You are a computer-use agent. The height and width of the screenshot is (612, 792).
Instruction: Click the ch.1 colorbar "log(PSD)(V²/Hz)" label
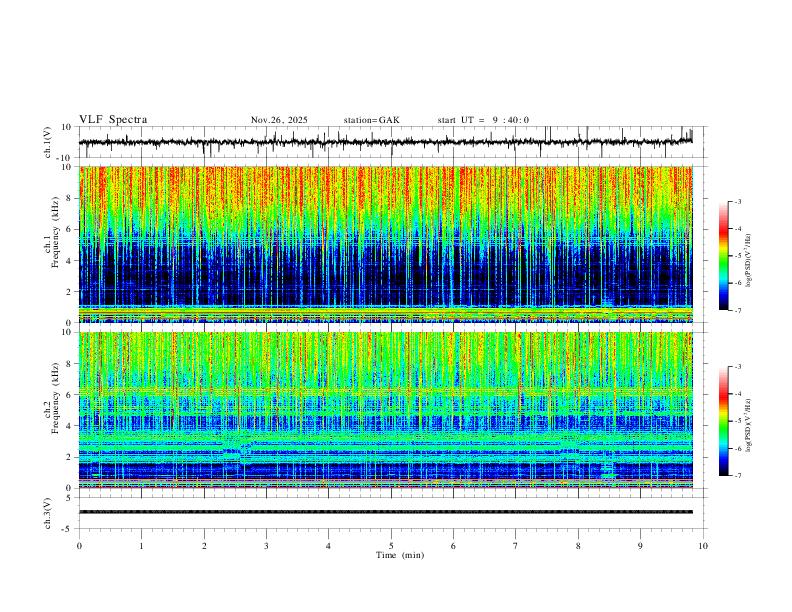click(x=749, y=260)
